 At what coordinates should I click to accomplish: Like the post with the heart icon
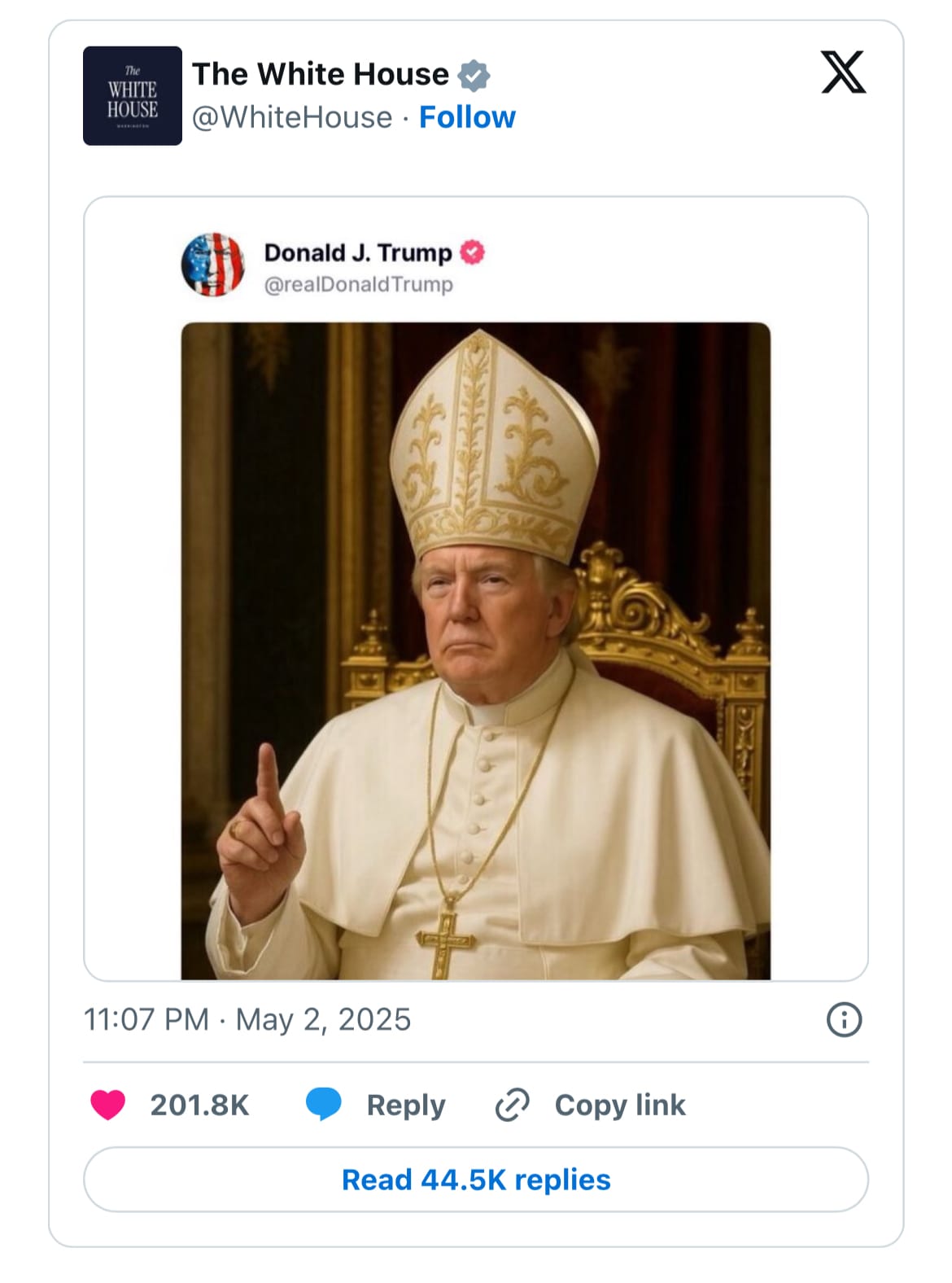point(108,1105)
